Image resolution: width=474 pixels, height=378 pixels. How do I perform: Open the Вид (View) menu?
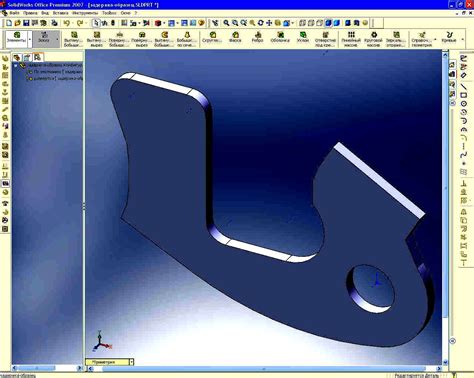[x=45, y=13]
